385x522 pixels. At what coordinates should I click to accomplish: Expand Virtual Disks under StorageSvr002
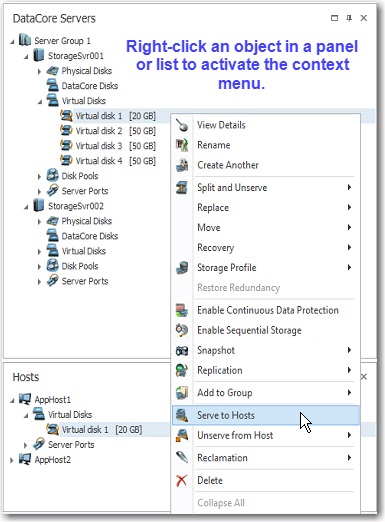39,251
